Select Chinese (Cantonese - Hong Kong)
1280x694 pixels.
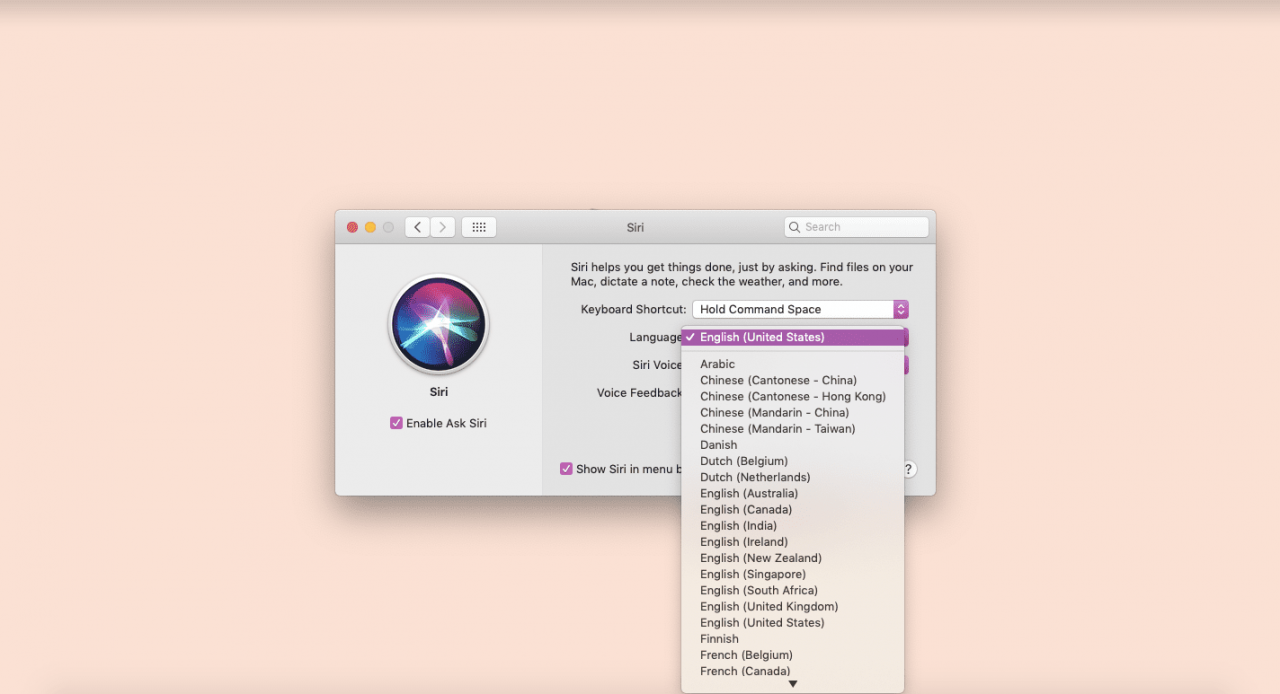793,396
